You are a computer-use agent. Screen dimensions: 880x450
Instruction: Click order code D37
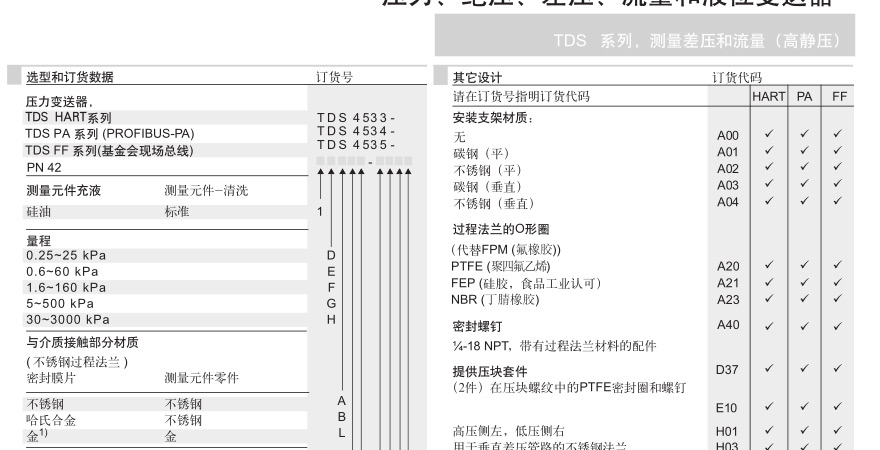click(727, 370)
